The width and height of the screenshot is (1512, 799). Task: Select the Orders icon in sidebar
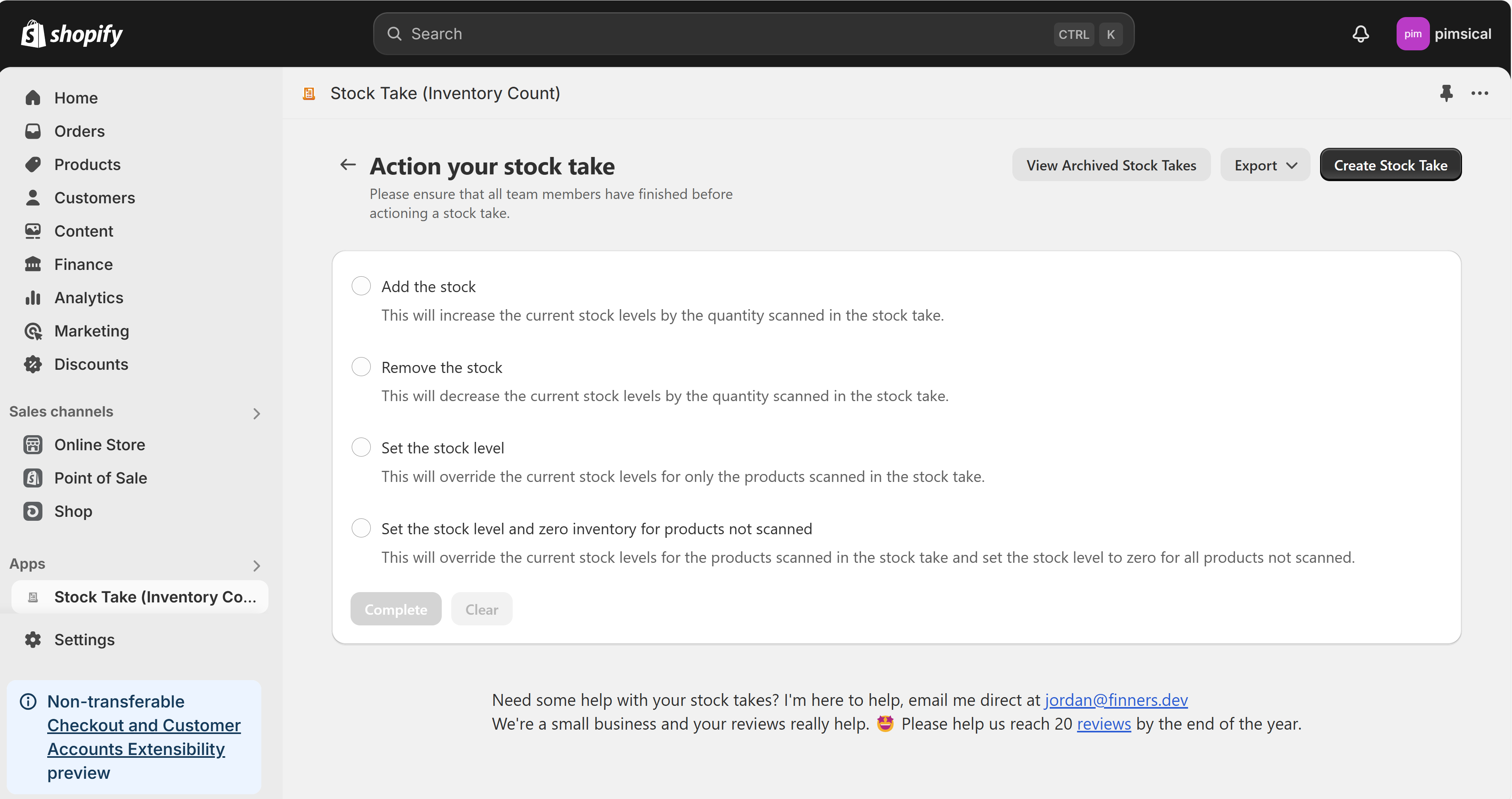[x=33, y=131]
